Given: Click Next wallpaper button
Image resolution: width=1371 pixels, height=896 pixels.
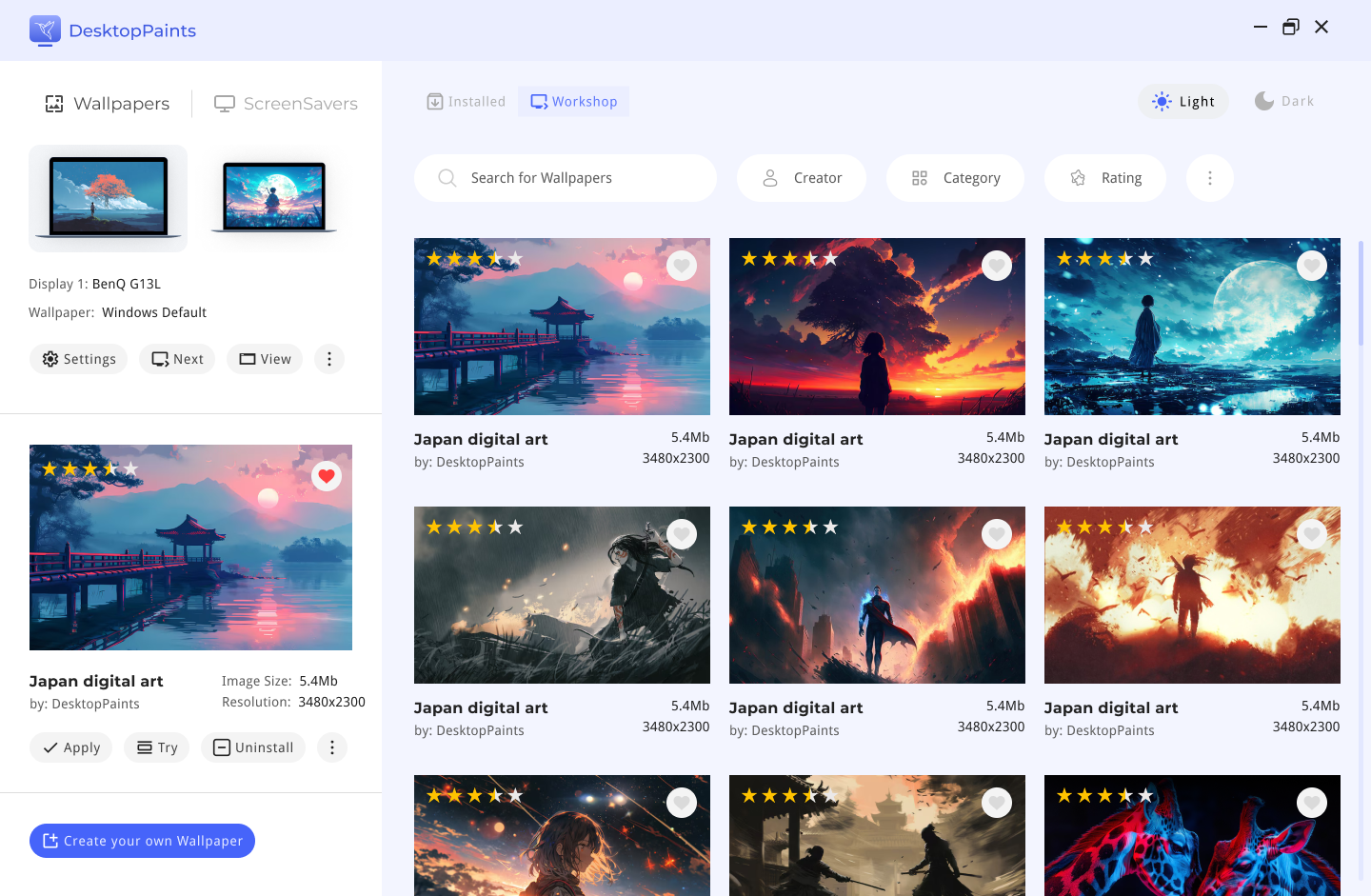Looking at the screenshot, I should tap(177, 359).
